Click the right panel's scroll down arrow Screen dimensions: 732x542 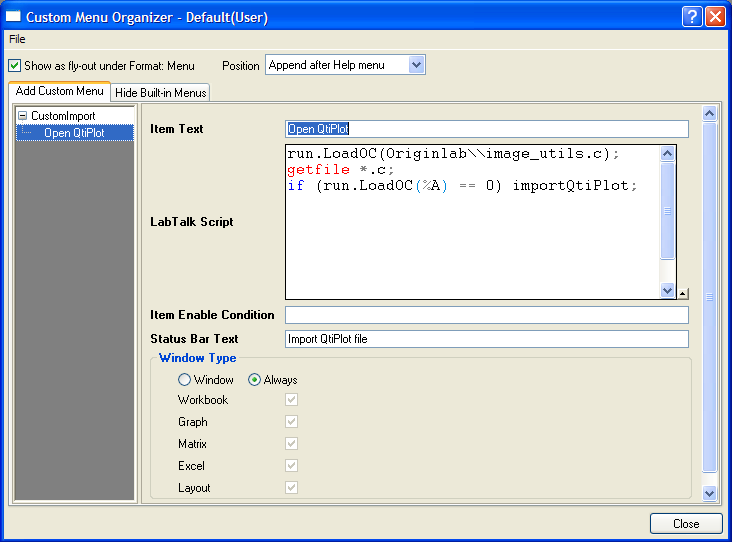tap(709, 492)
